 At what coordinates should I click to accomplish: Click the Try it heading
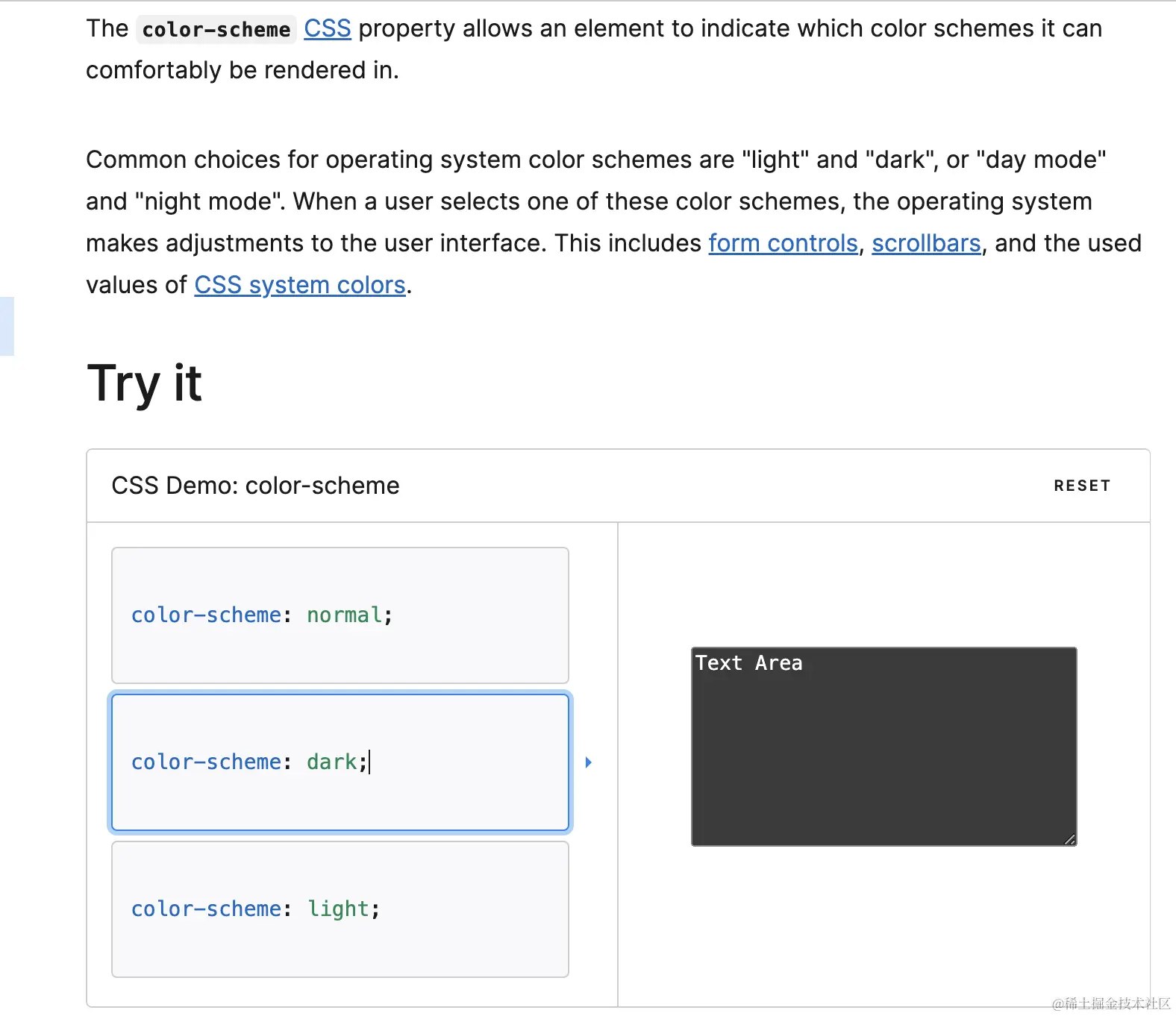(x=145, y=383)
